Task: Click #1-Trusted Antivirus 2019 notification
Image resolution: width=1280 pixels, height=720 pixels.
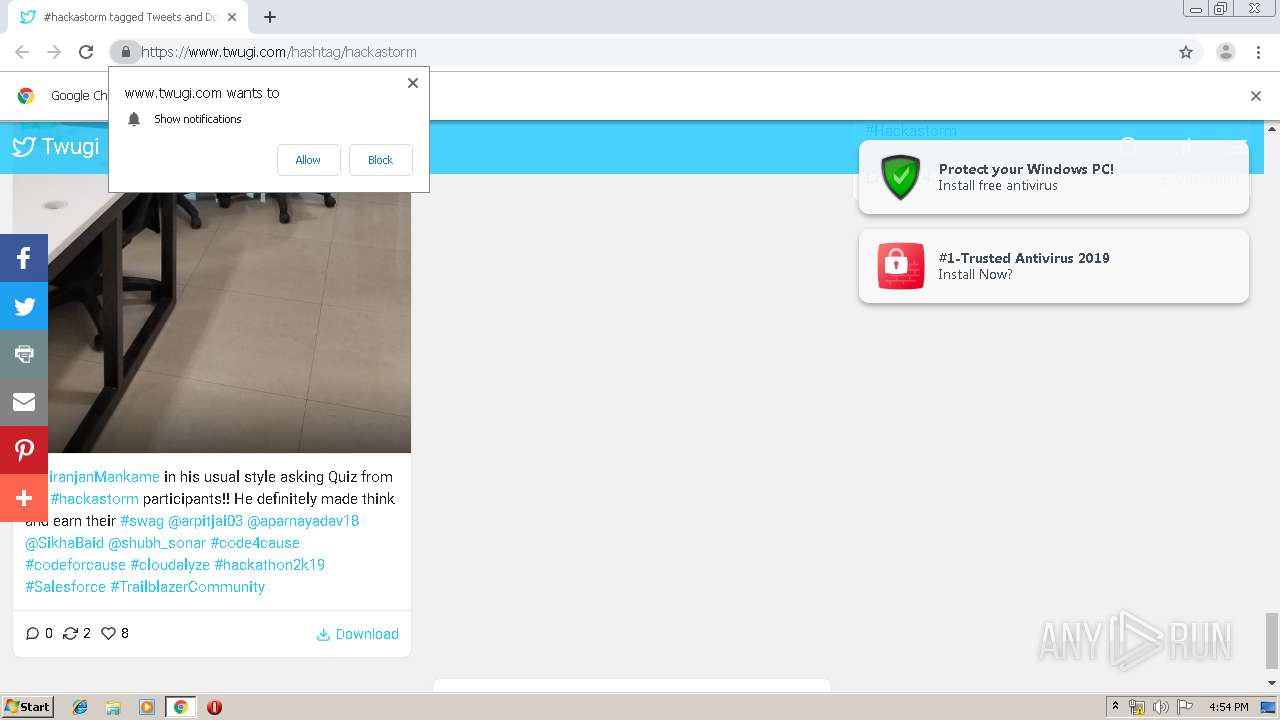Action: coord(1054,266)
